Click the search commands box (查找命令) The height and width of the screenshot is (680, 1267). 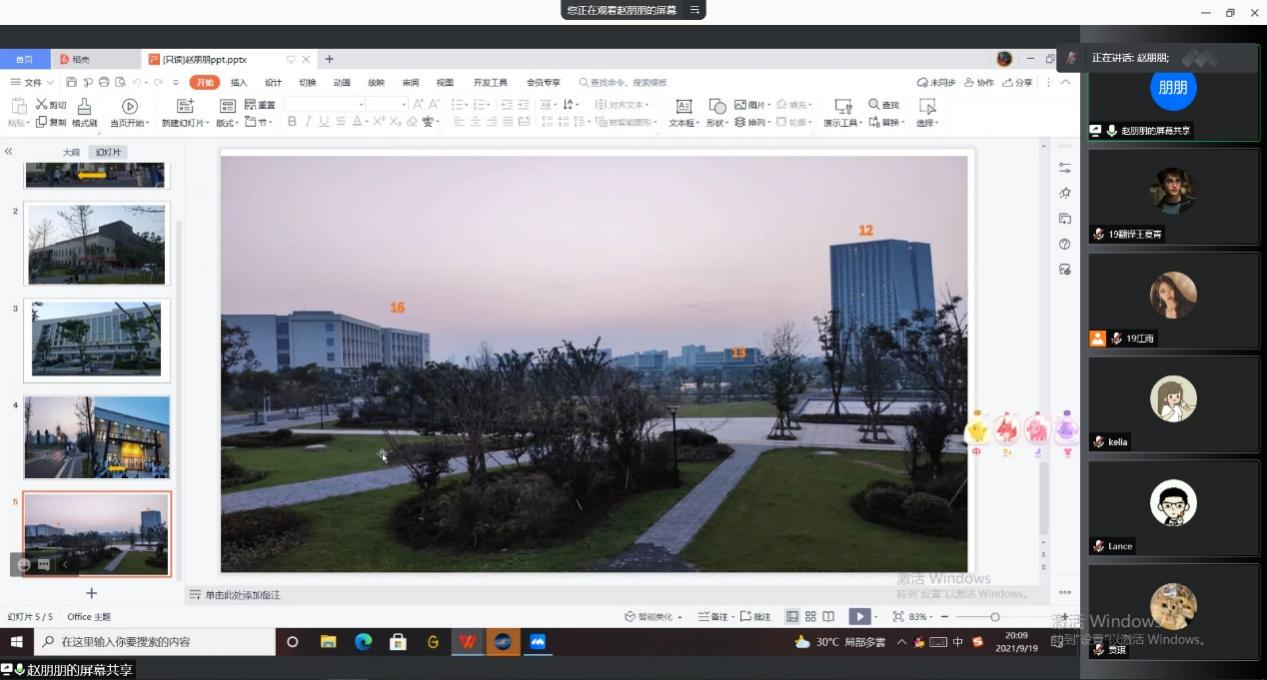click(x=622, y=82)
